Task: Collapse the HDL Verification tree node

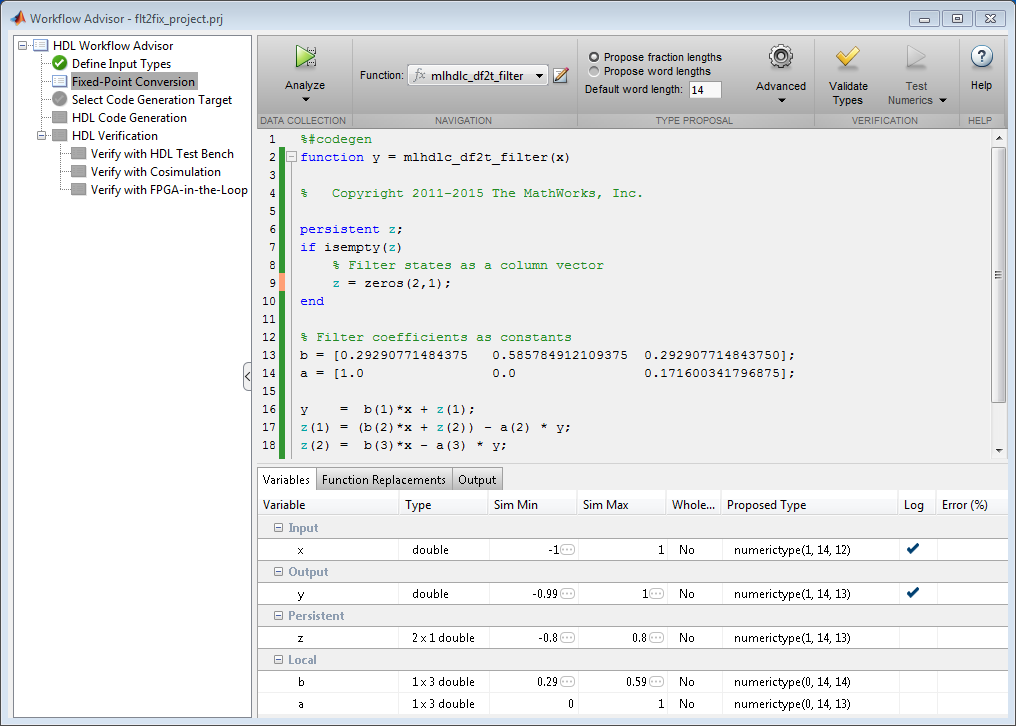Action: pyautogui.click(x=42, y=136)
